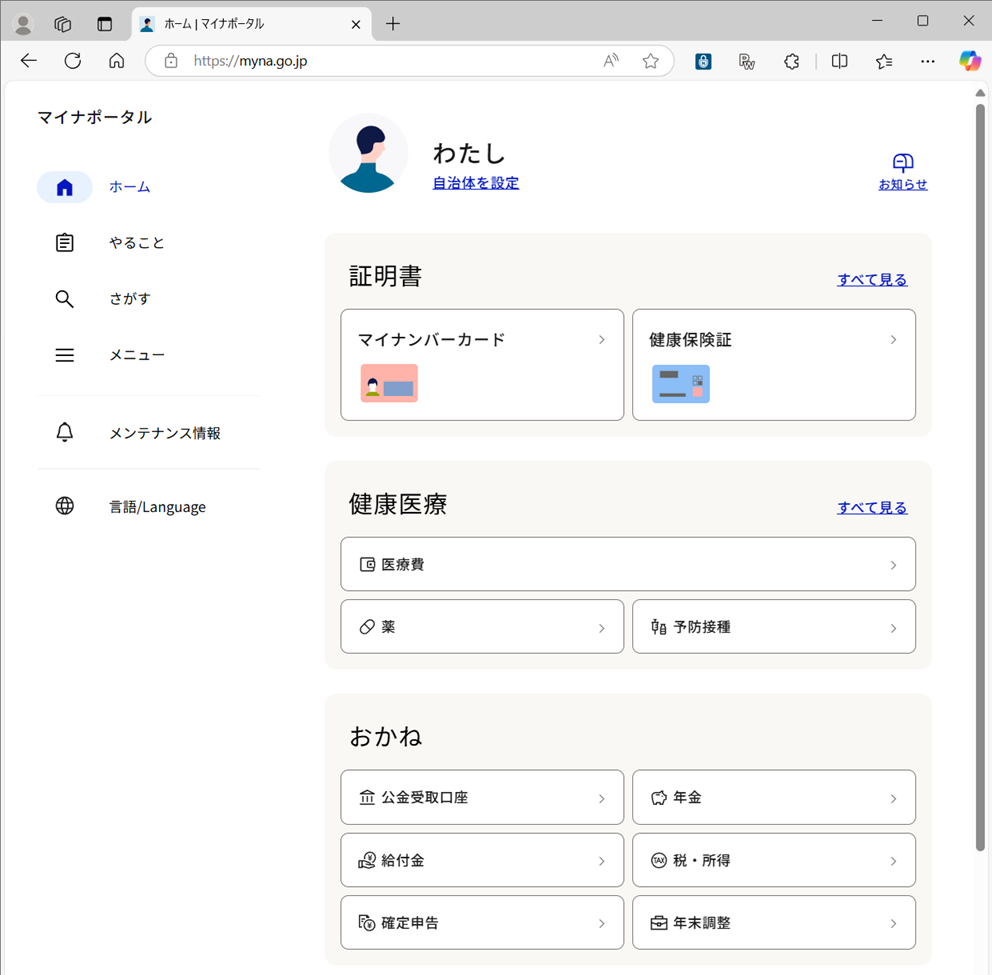Open Copilot icon in toolbar

pos(970,61)
